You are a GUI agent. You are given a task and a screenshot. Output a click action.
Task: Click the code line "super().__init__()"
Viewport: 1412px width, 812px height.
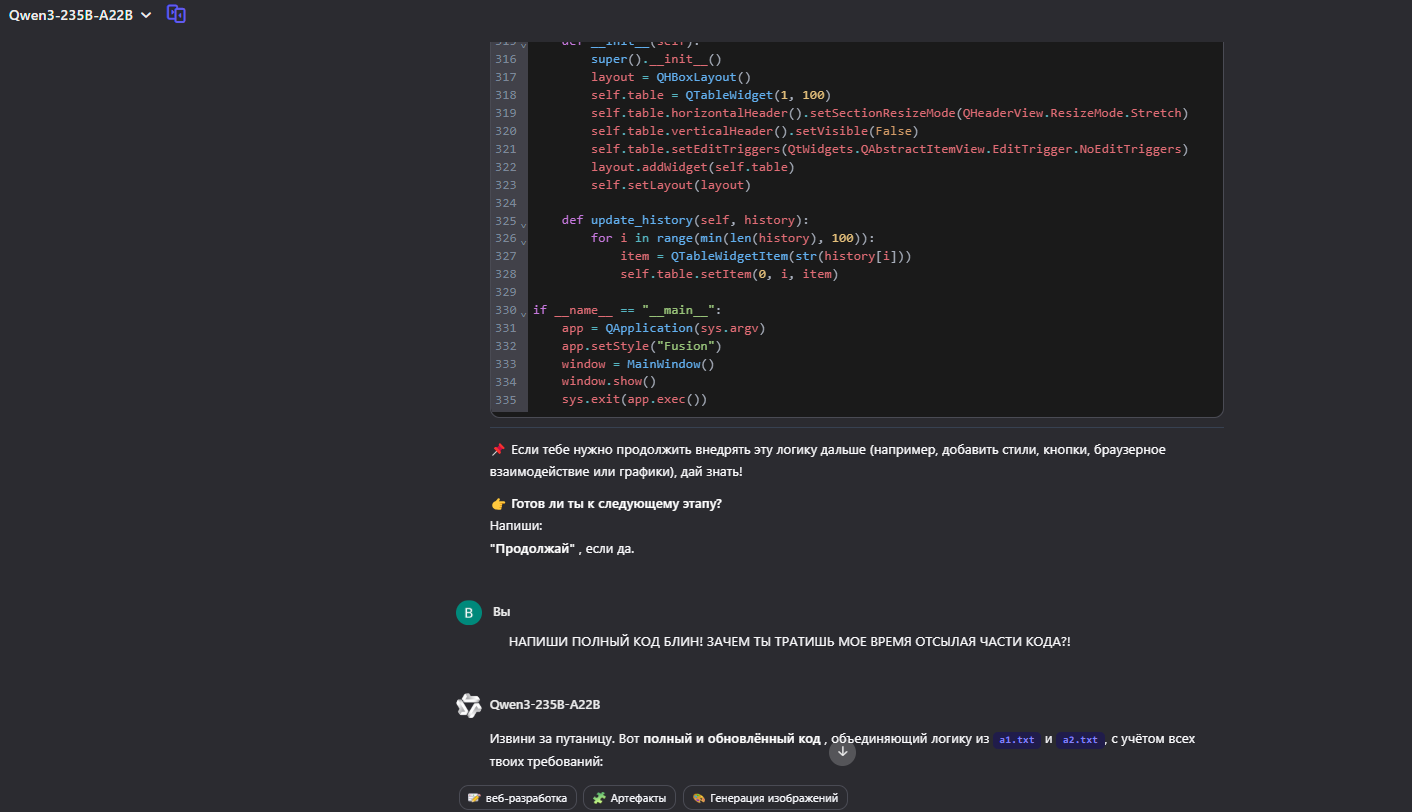(x=656, y=59)
